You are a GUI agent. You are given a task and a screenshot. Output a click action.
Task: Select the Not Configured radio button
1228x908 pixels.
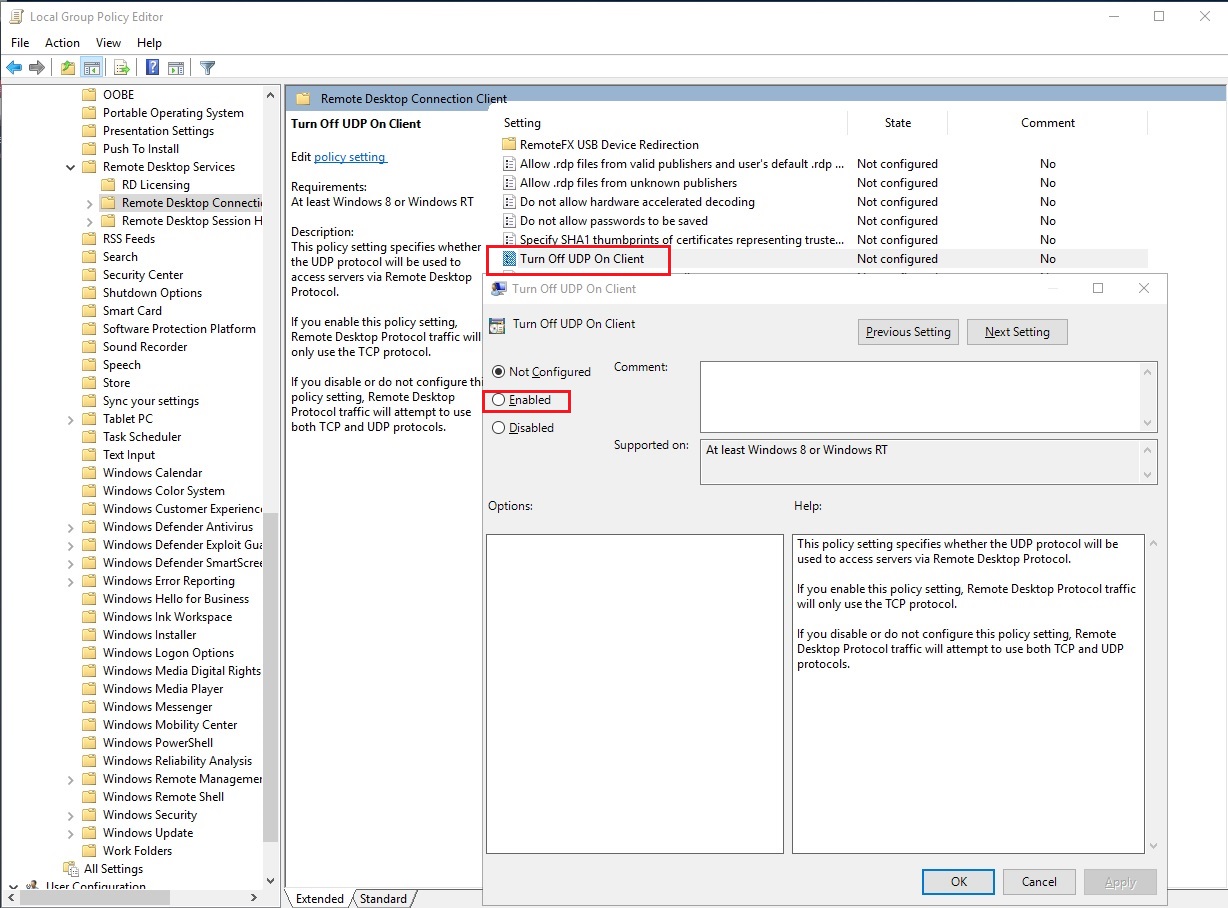click(x=498, y=372)
